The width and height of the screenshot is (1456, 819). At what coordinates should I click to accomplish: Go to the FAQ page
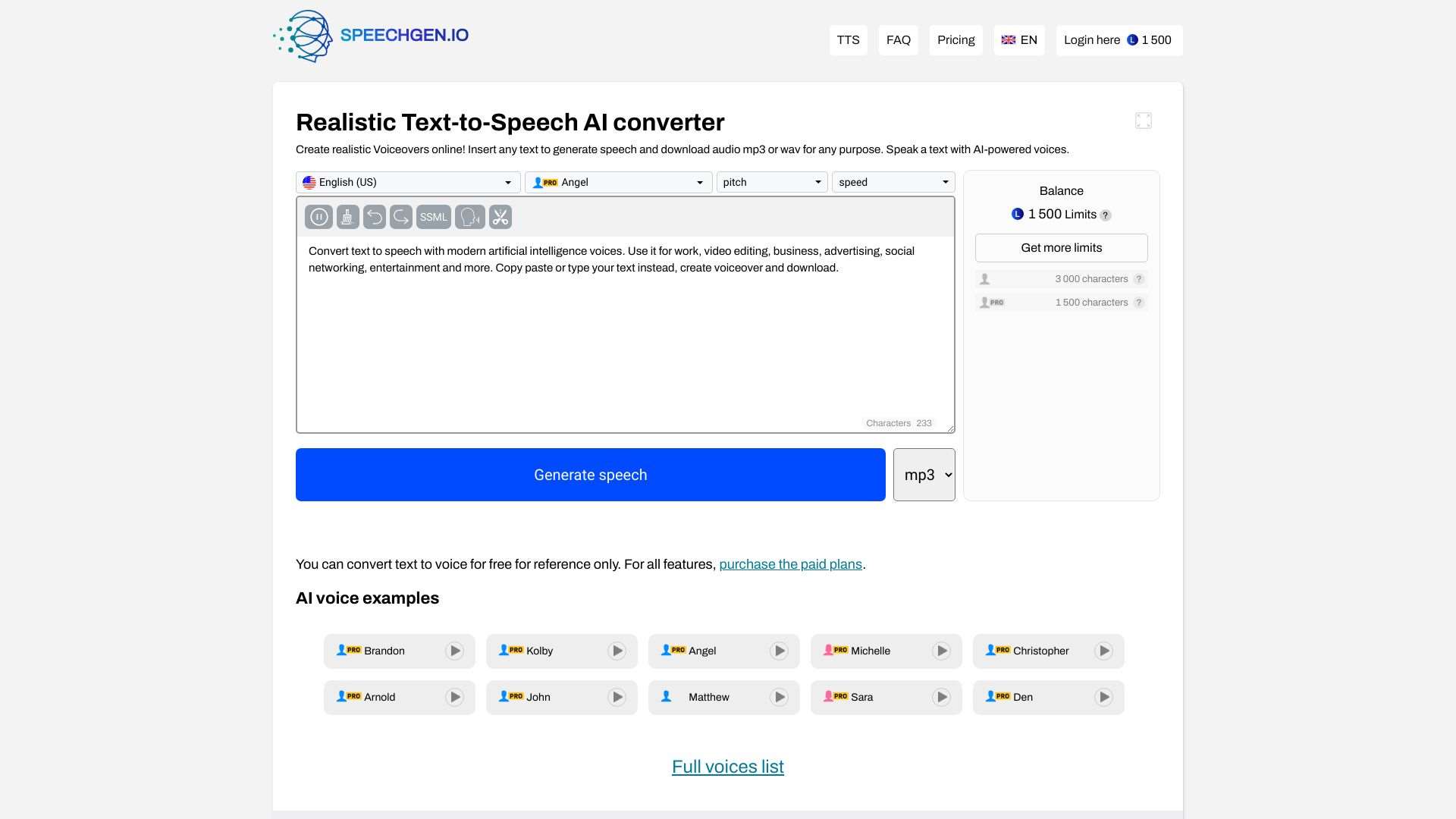coord(897,39)
